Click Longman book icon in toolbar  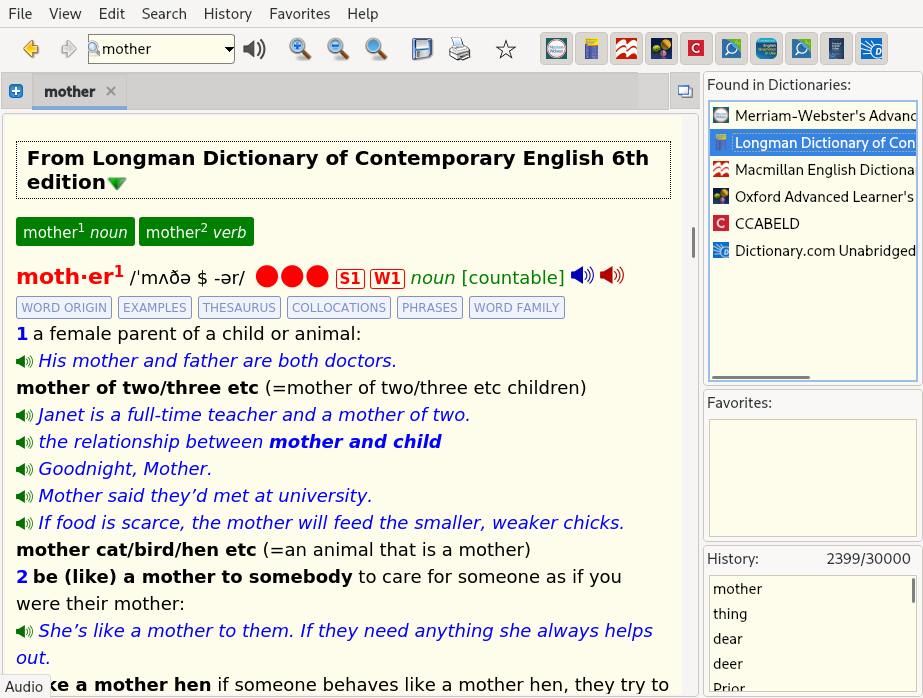[x=591, y=49]
